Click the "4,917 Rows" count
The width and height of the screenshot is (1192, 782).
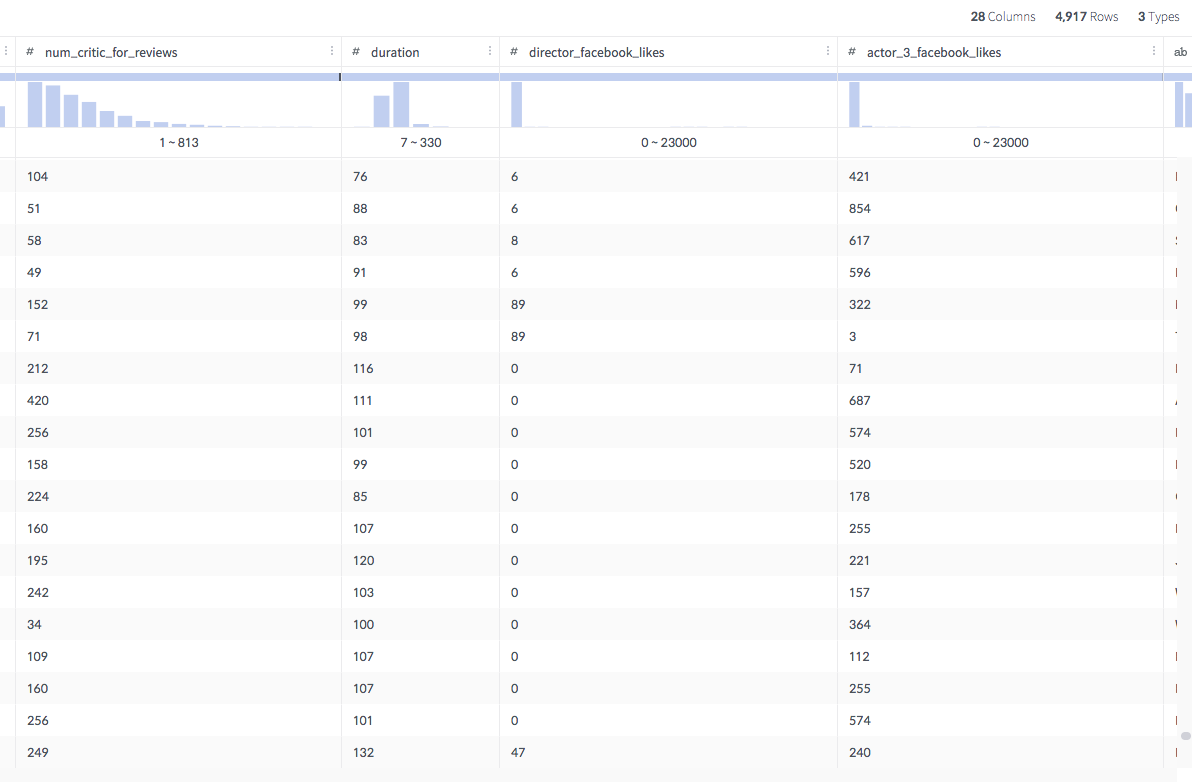pyautogui.click(x=1087, y=16)
